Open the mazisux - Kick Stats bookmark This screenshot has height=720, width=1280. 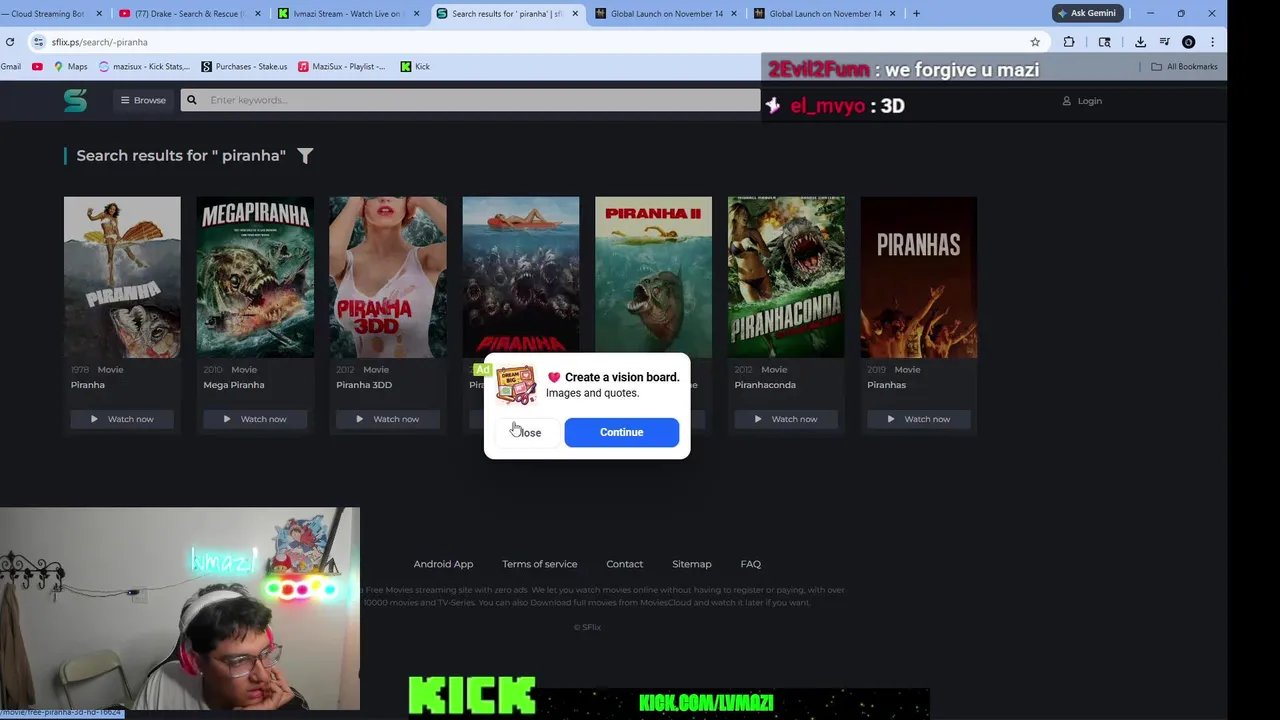coord(144,67)
